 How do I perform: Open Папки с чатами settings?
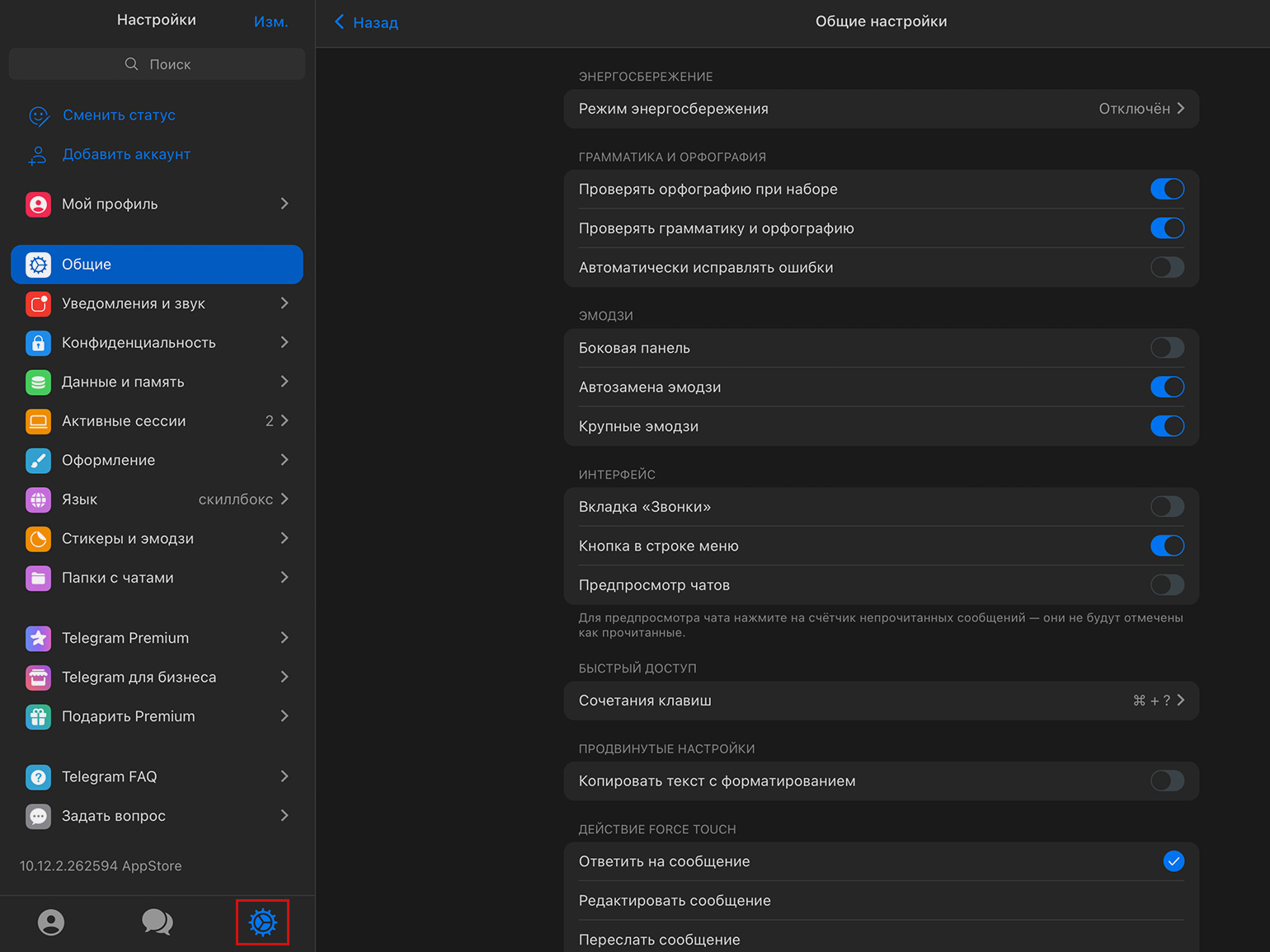click(x=157, y=578)
